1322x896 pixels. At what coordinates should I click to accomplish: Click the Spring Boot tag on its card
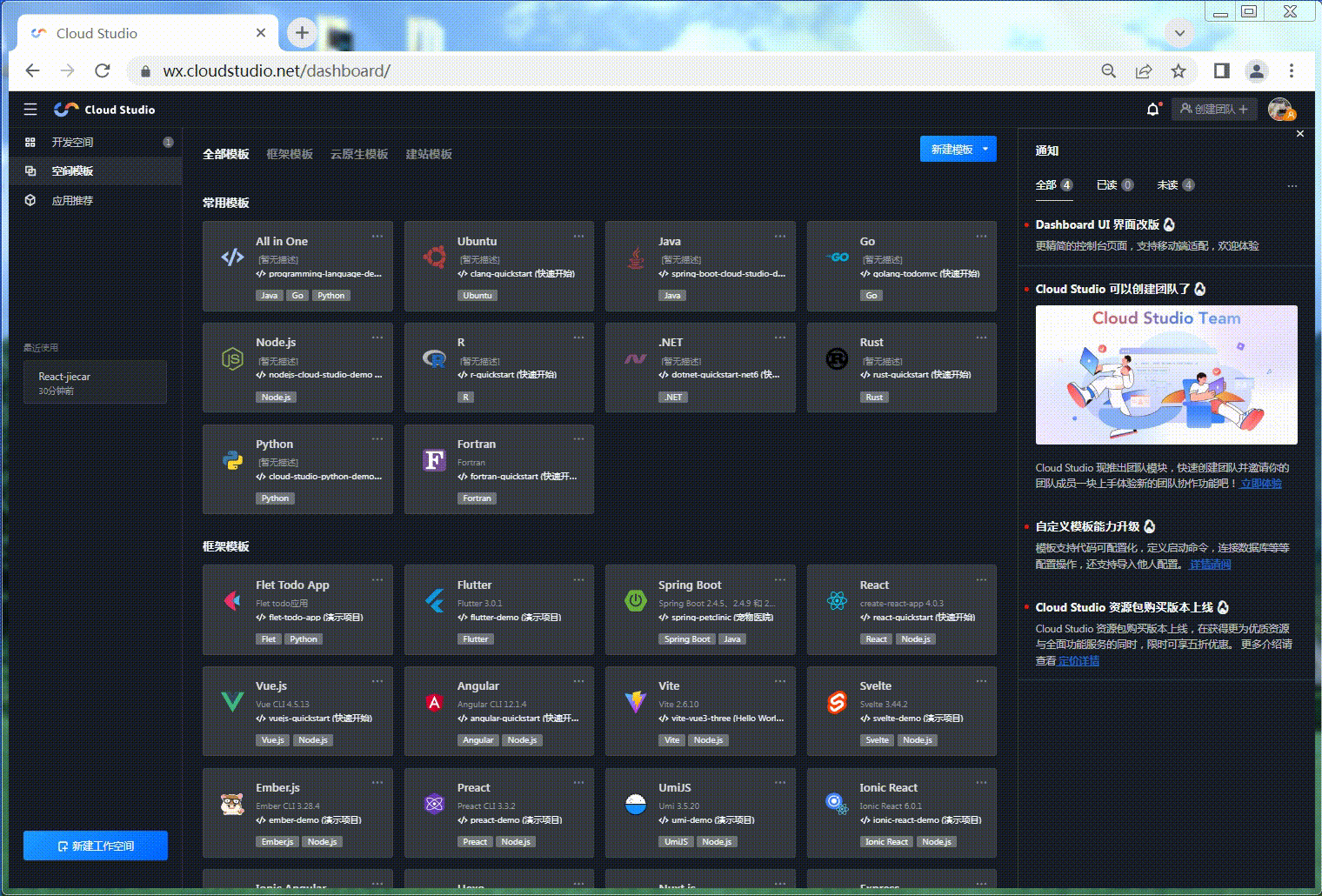coord(687,639)
